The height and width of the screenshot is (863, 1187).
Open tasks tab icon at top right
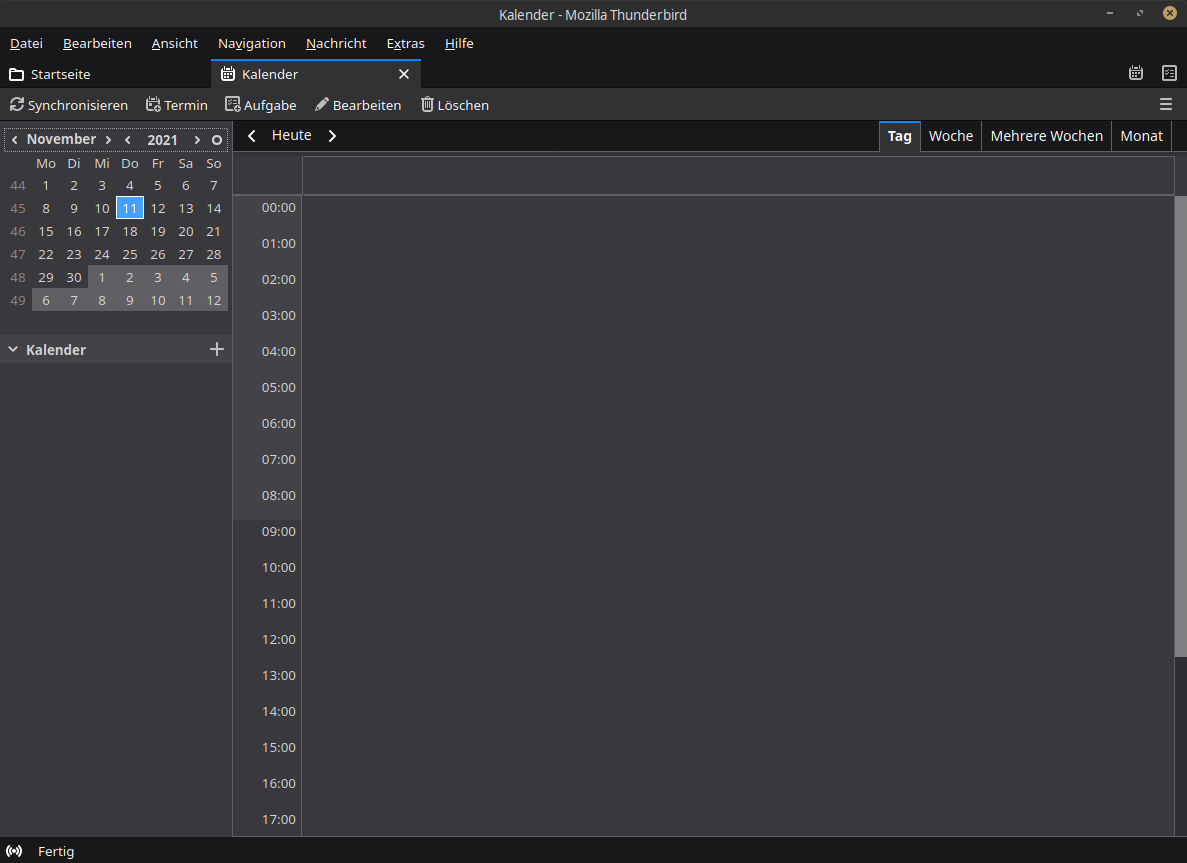click(x=1169, y=74)
